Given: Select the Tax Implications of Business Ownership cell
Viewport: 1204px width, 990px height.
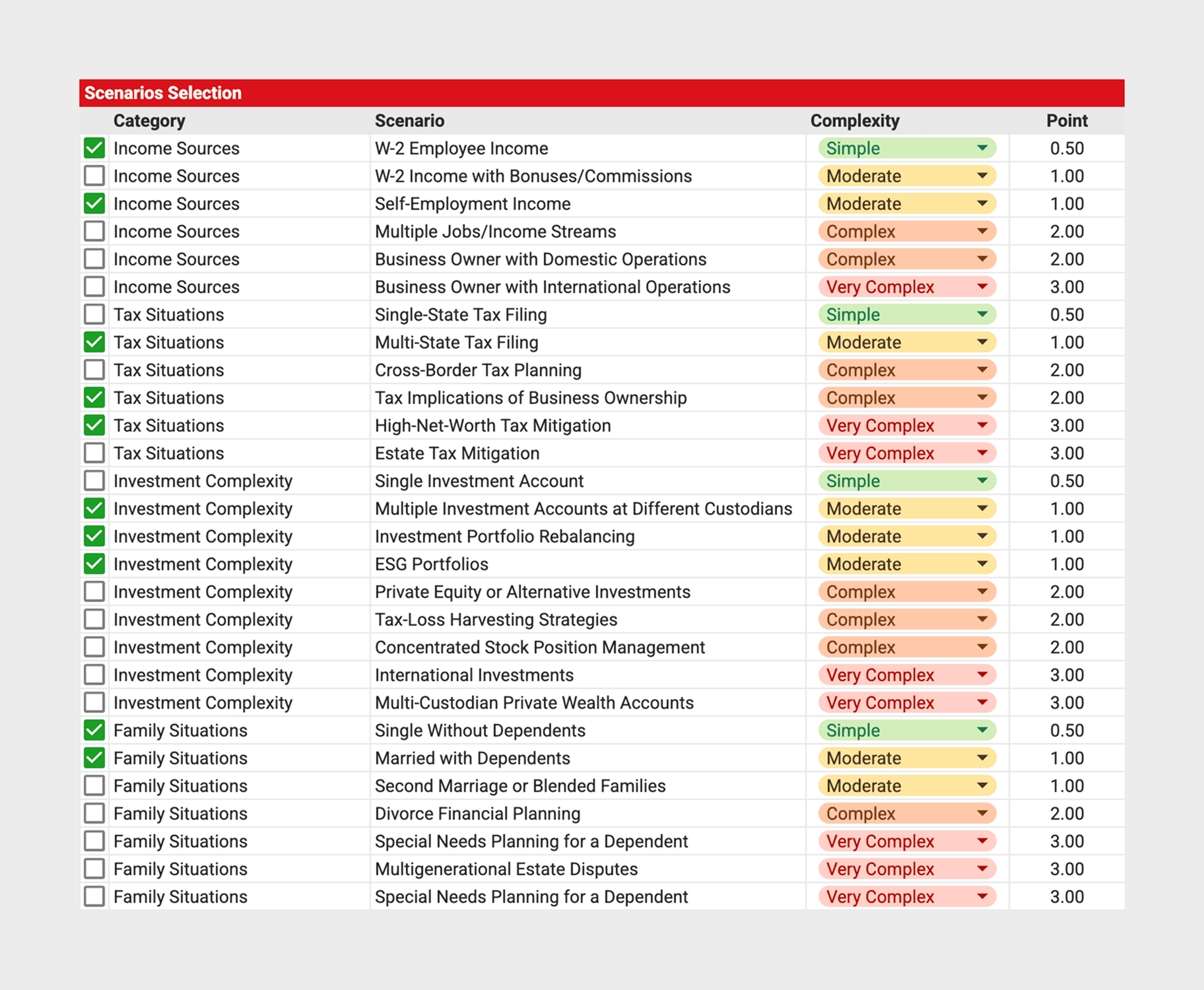Looking at the screenshot, I should [588, 398].
